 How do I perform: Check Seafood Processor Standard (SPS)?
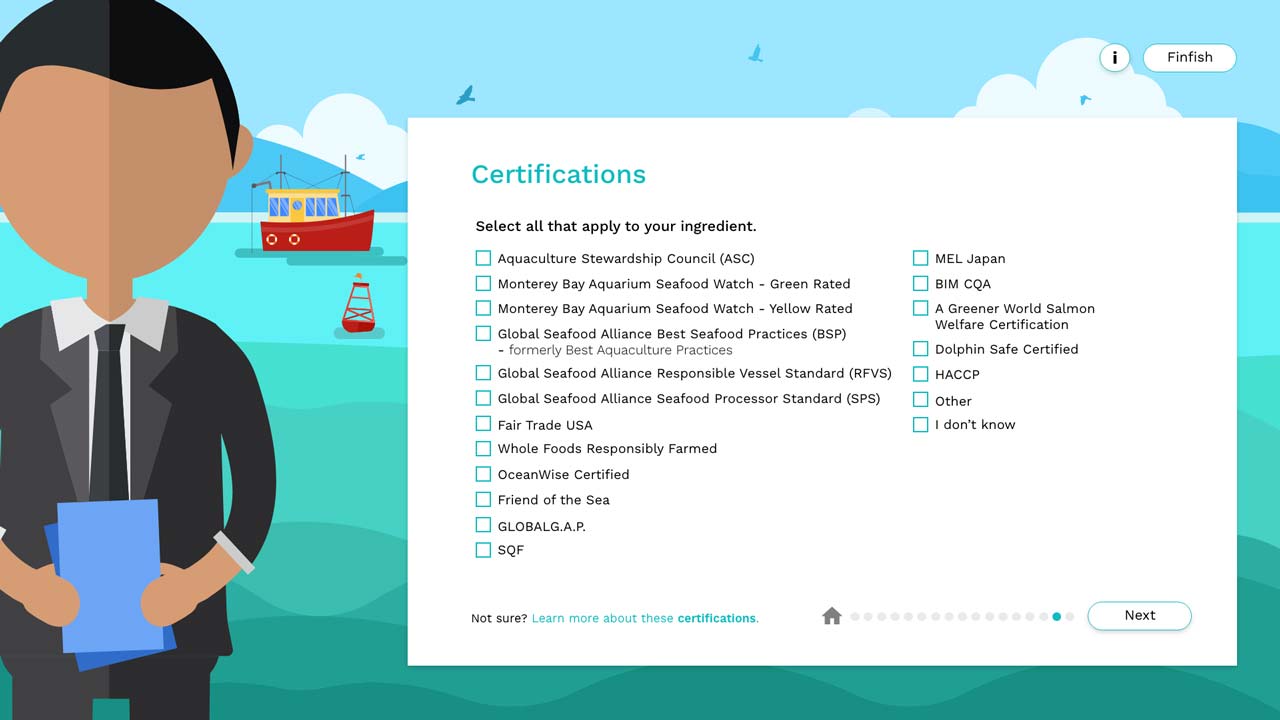click(483, 398)
